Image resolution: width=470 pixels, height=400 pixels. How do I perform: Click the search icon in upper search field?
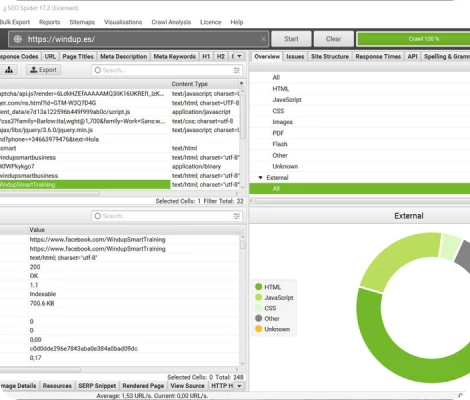click(x=98, y=70)
